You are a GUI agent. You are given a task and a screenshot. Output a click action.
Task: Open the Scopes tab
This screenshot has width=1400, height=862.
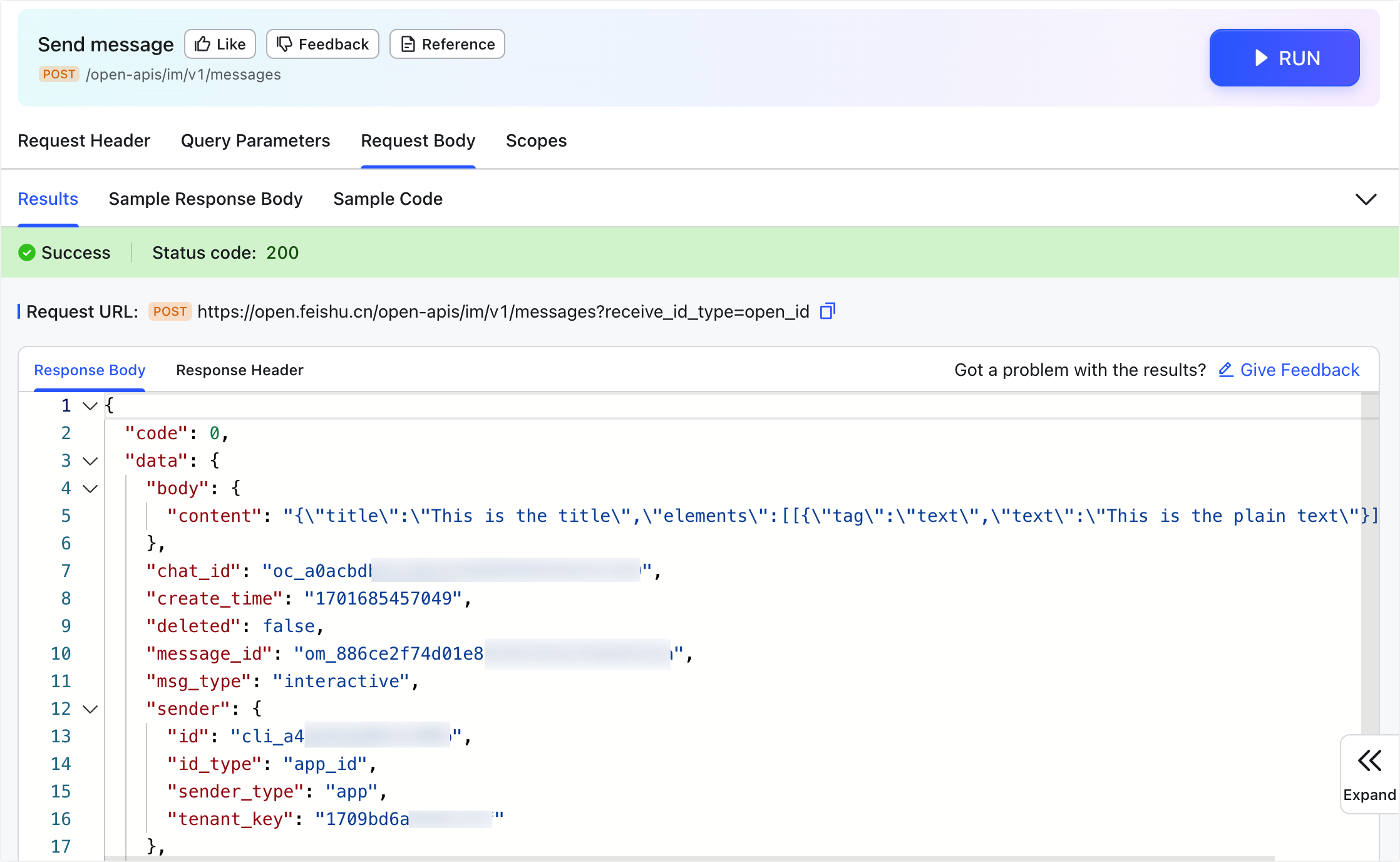tap(537, 140)
